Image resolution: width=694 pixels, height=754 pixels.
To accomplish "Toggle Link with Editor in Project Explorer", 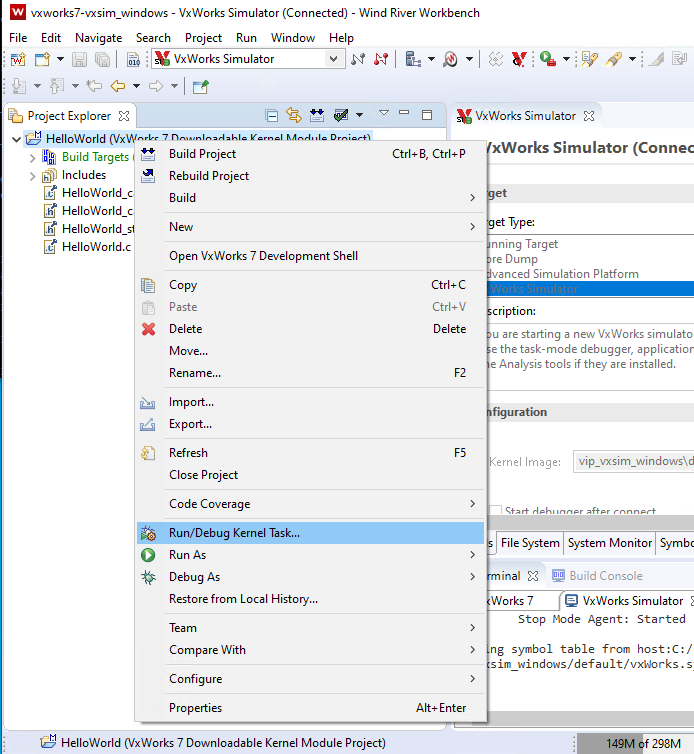I will tap(294, 116).
